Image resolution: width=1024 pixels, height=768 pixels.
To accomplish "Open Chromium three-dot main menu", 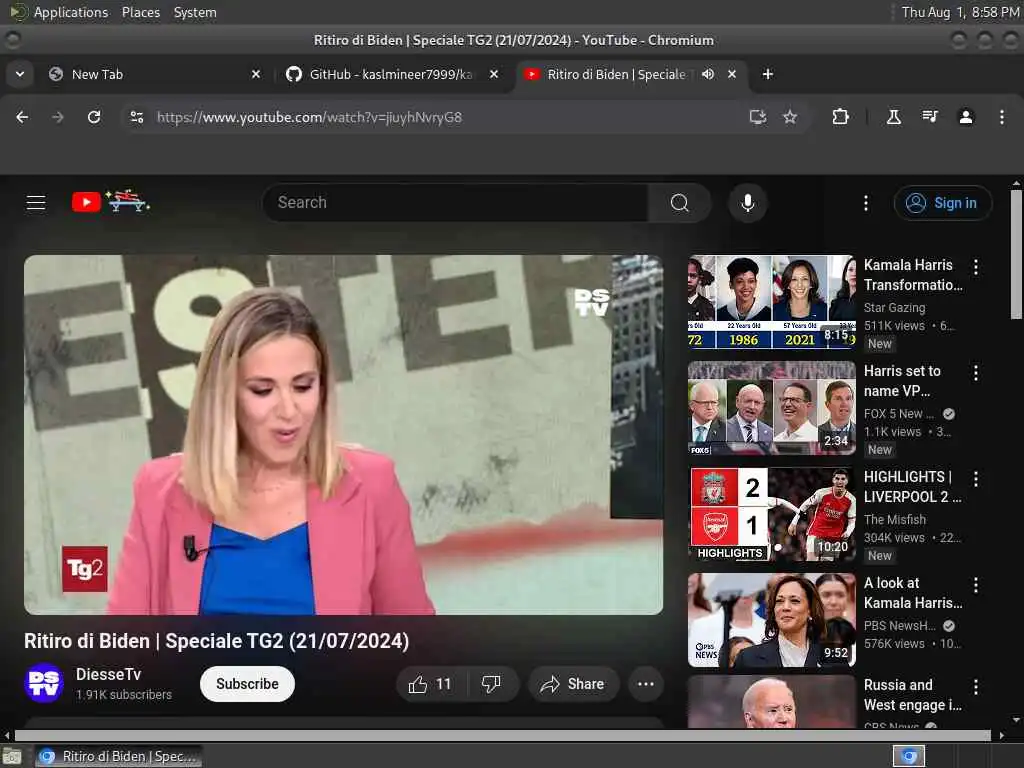I will point(1002,117).
